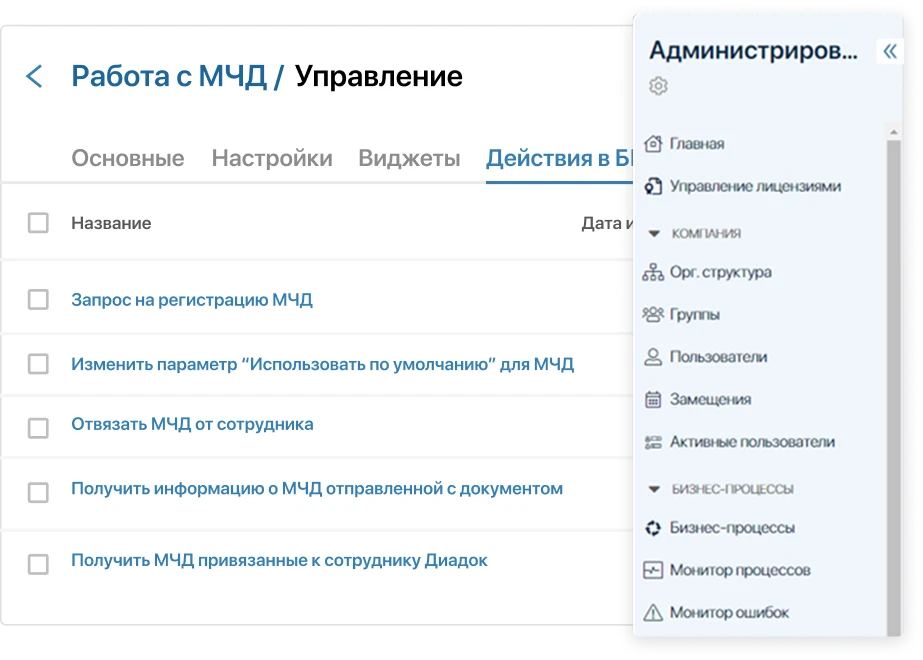
Task: Tick the checkbox for Отвязать МЧД от сотрудника
Action: (39, 427)
